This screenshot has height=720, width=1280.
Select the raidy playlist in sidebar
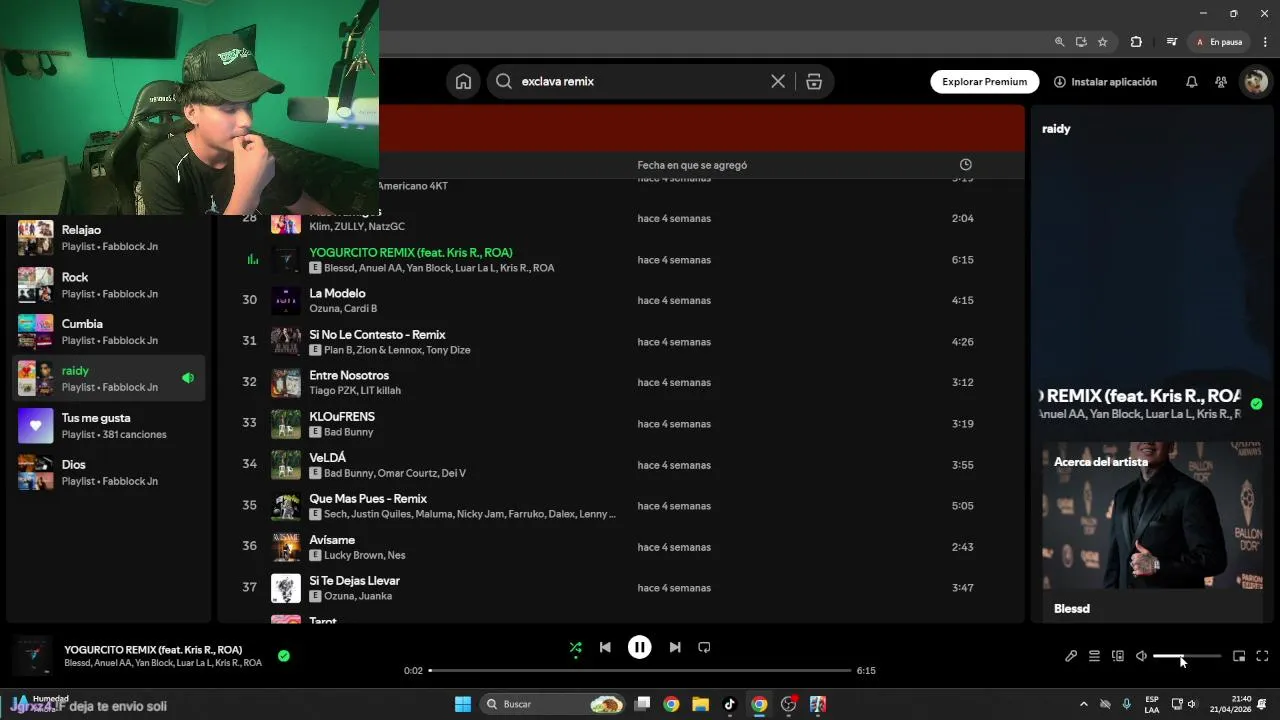tap(108, 378)
